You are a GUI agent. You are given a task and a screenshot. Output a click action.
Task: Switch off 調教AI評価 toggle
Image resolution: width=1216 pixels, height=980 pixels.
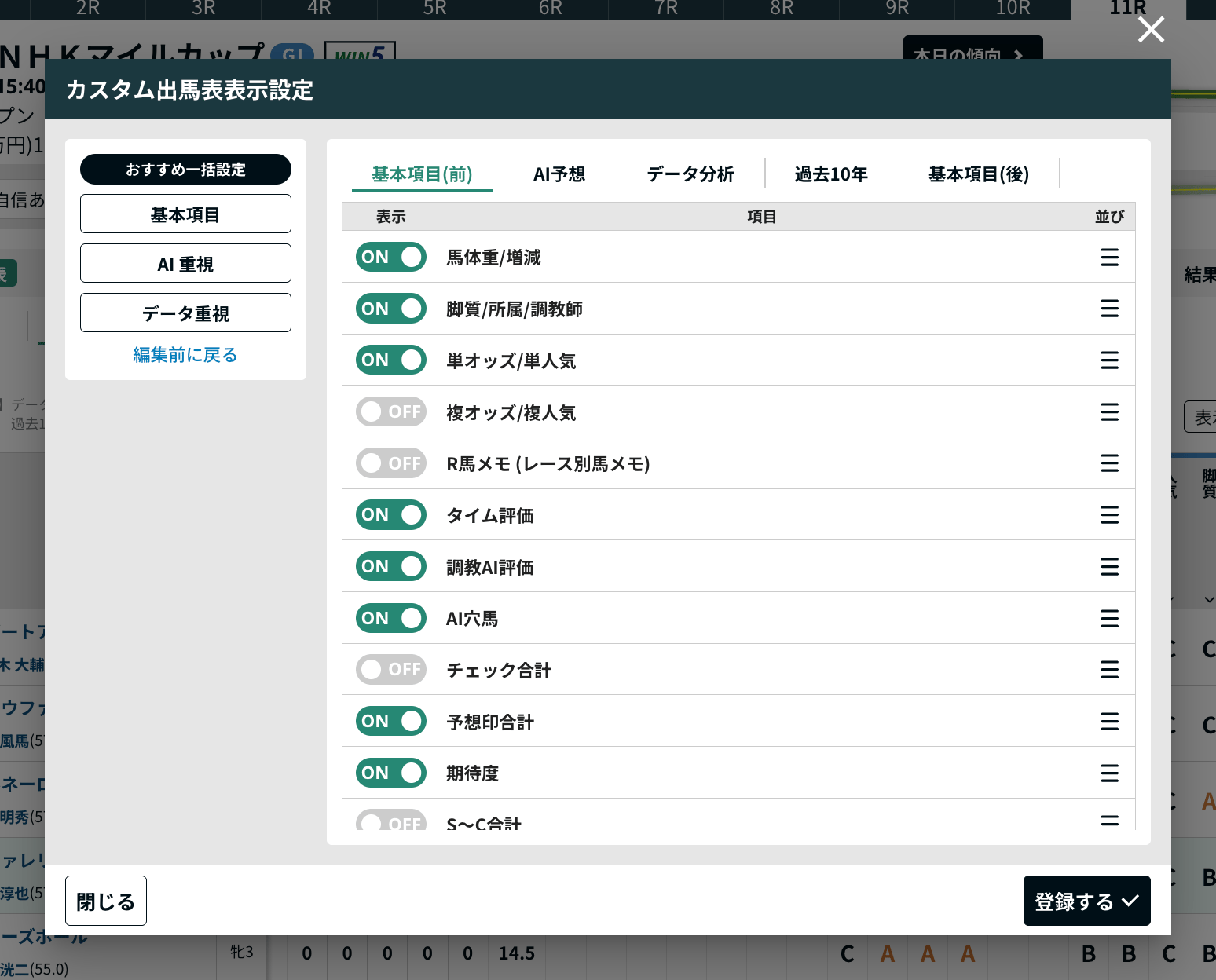(391, 566)
